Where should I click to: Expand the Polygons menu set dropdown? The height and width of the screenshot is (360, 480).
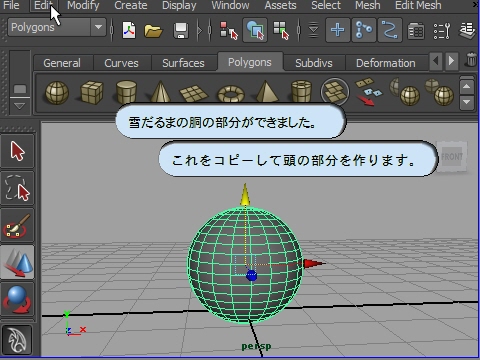[x=98, y=27]
